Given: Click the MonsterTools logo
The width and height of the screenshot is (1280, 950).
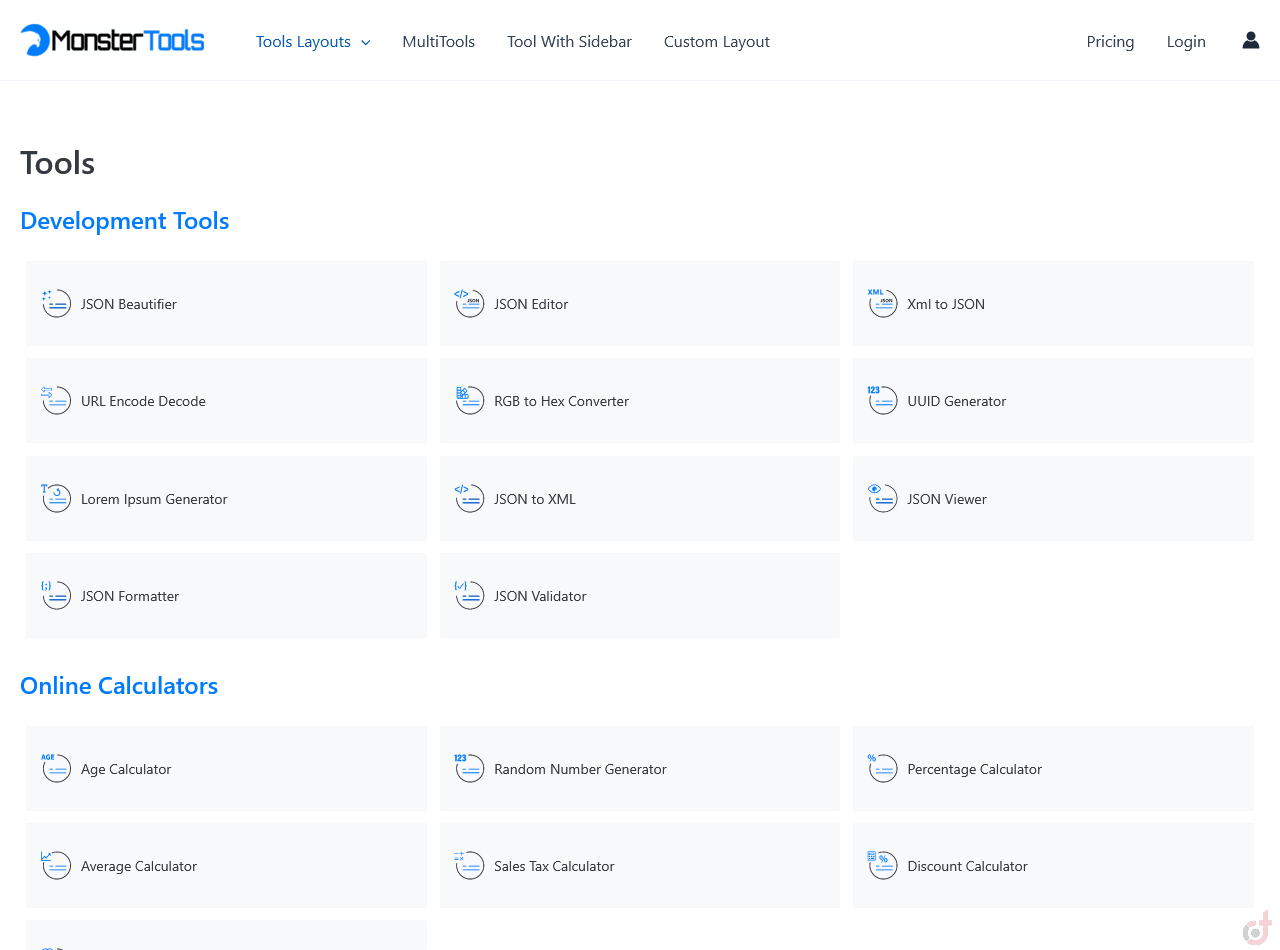Looking at the screenshot, I should 112,41.
